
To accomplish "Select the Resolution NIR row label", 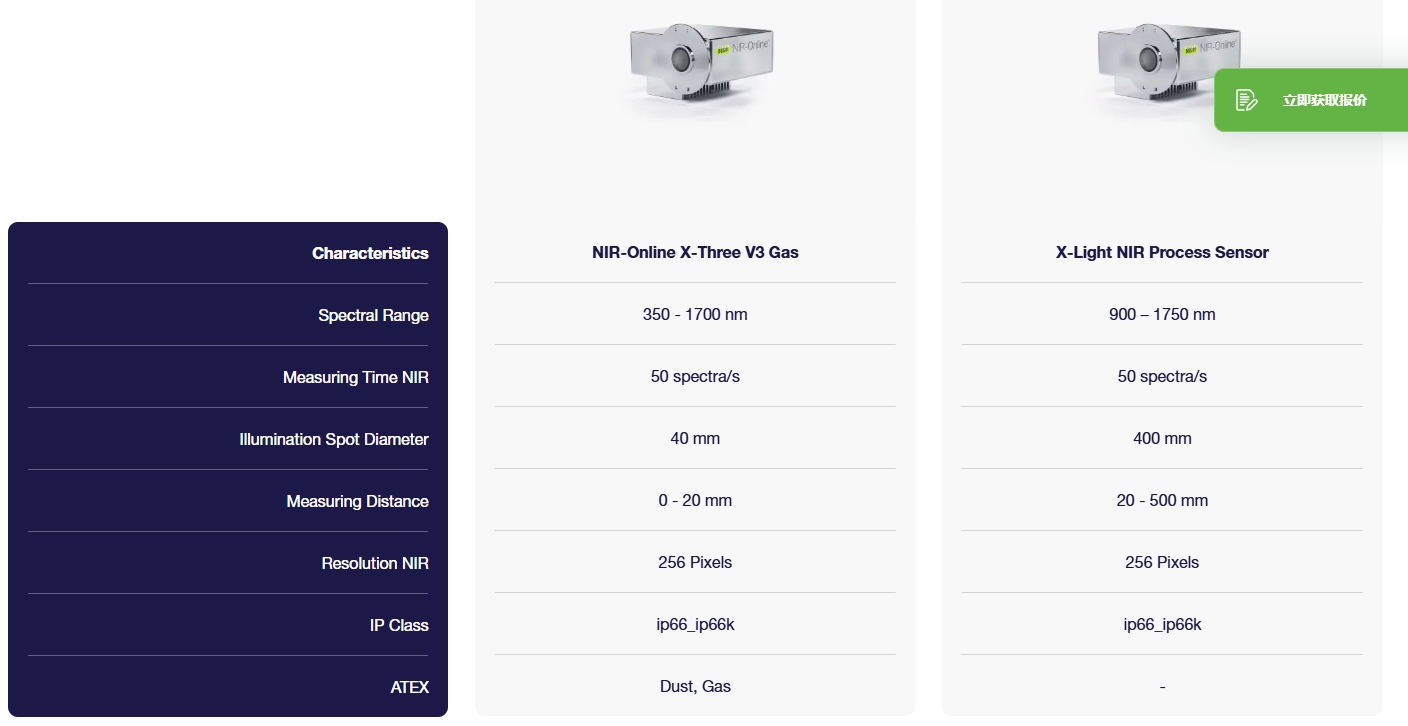I will 375,563.
